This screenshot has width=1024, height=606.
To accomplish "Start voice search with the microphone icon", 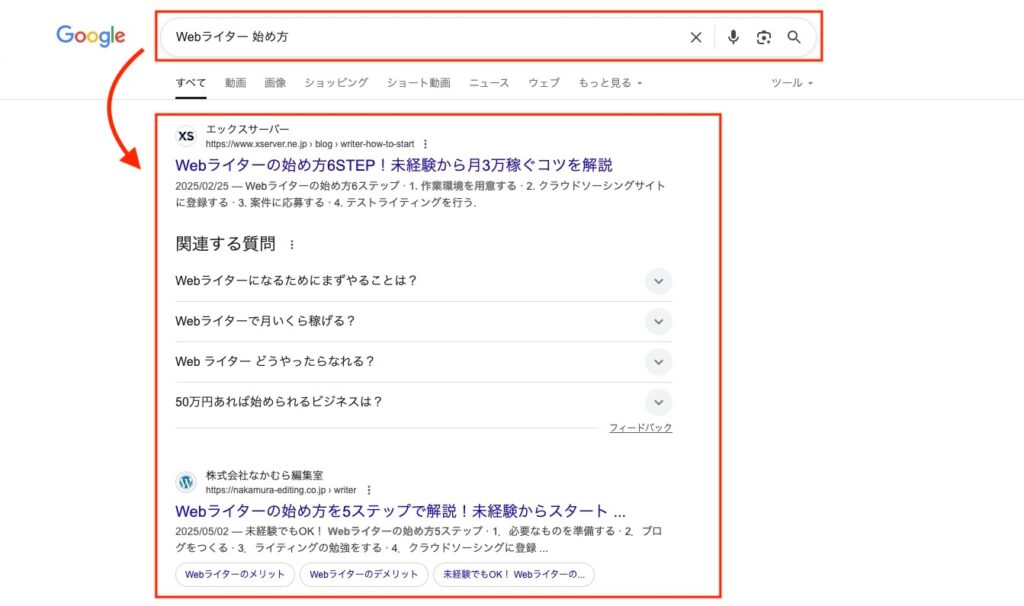I will coord(733,37).
